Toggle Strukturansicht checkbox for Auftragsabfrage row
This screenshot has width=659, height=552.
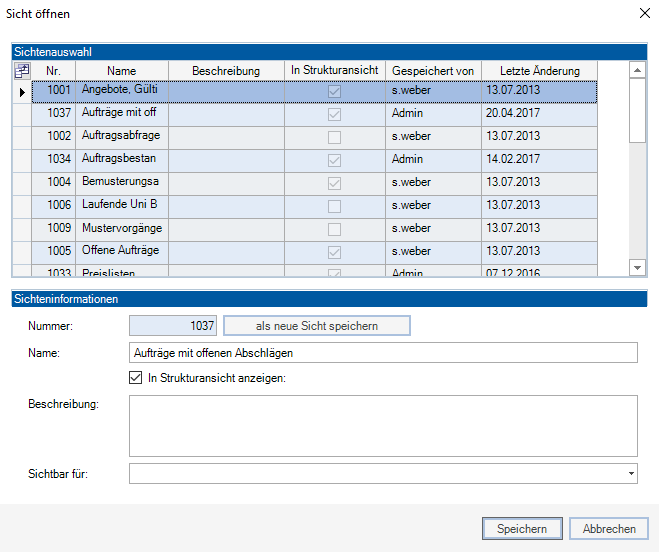tap(334, 136)
